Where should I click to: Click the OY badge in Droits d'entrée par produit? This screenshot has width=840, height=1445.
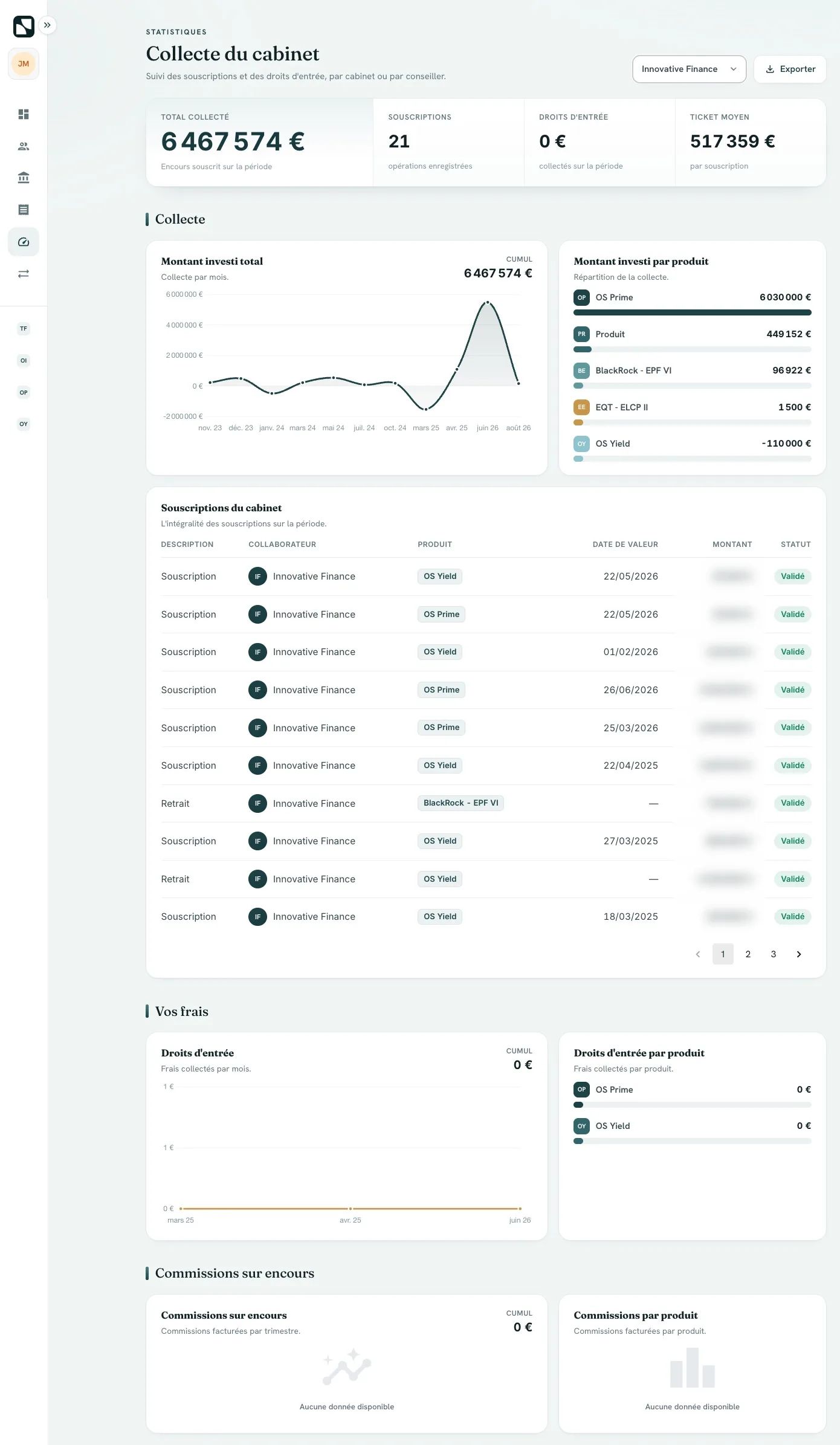click(x=581, y=1126)
